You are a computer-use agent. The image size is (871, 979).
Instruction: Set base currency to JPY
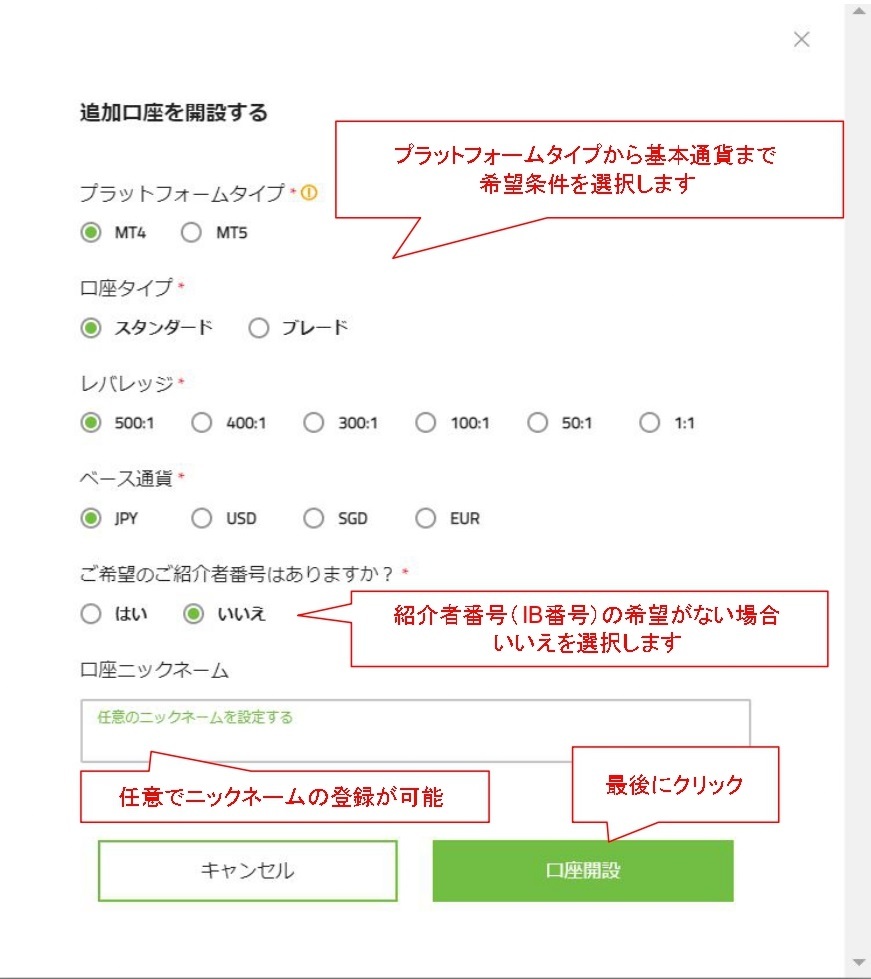point(91,518)
